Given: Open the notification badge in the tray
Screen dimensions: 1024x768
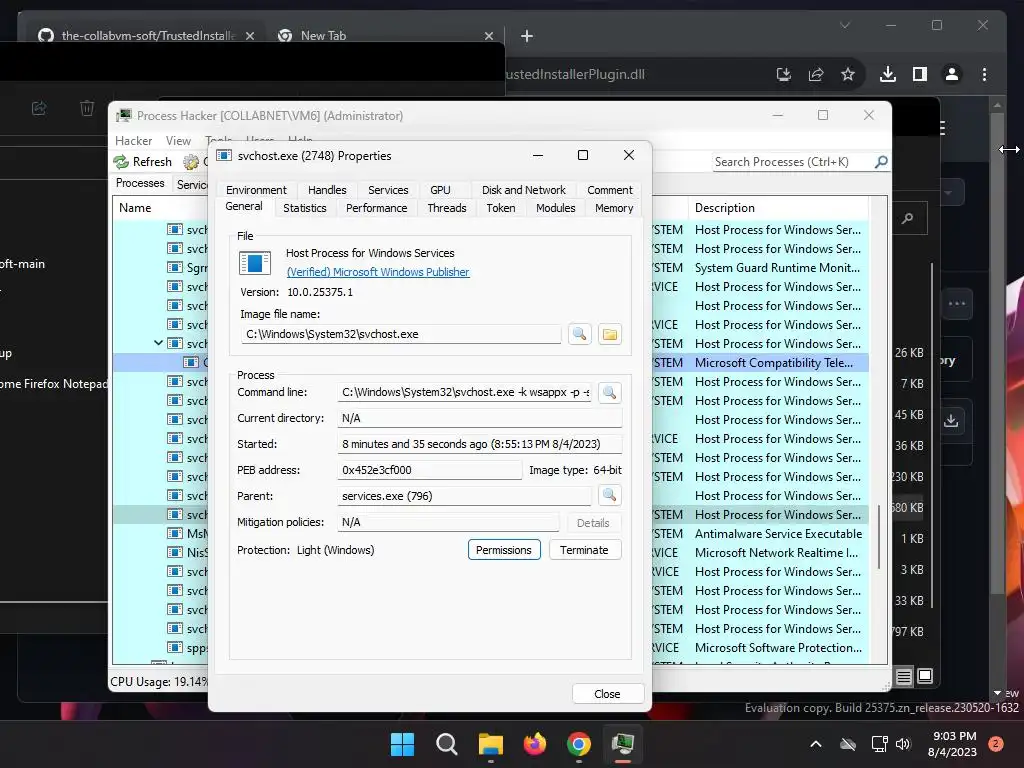Looking at the screenshot, I should (996, 744).
